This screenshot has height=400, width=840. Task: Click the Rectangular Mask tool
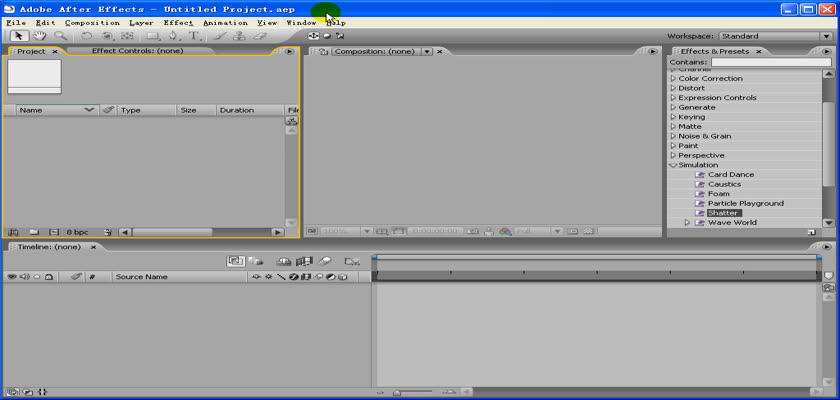(x=152, y=36)
